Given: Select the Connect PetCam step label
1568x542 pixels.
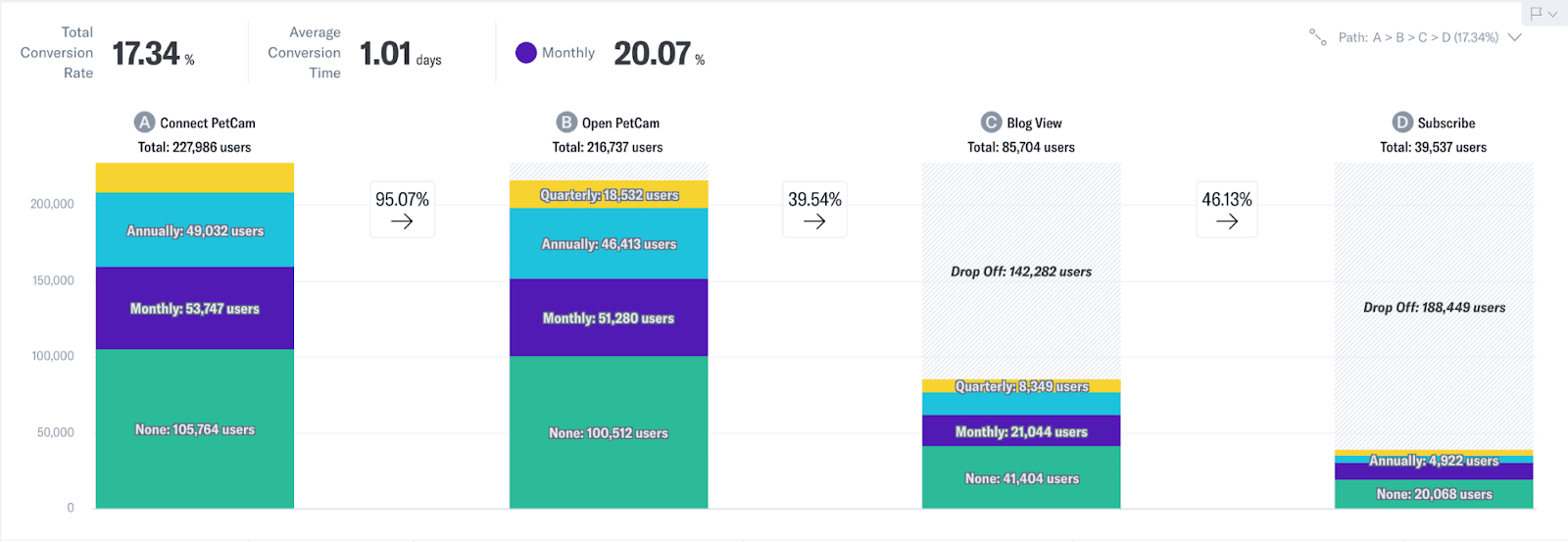Looking at the screenshot, I should [208, 123].
